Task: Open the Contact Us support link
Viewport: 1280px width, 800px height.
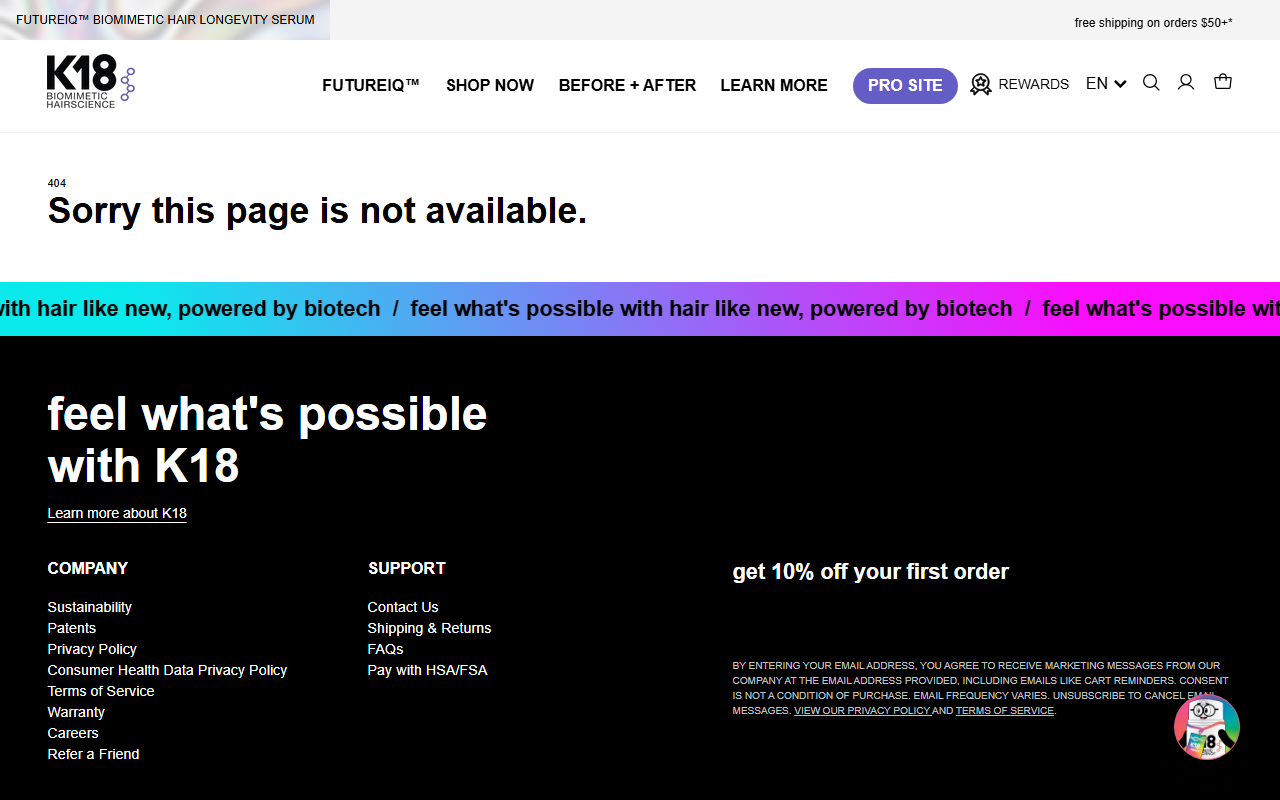Action: (x=403, y=607)
